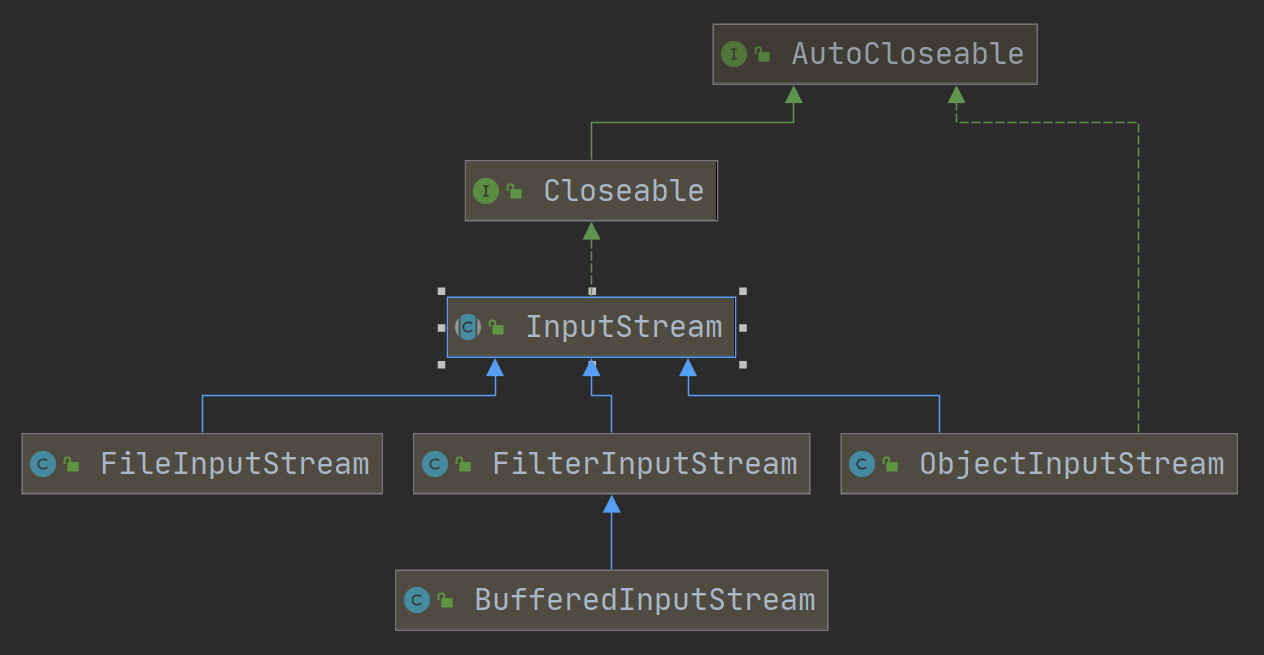Viewport: 1264px width, 655px height.
Task: Click the public lock icon on BufferedInputStream
Action: pos(445,600)
